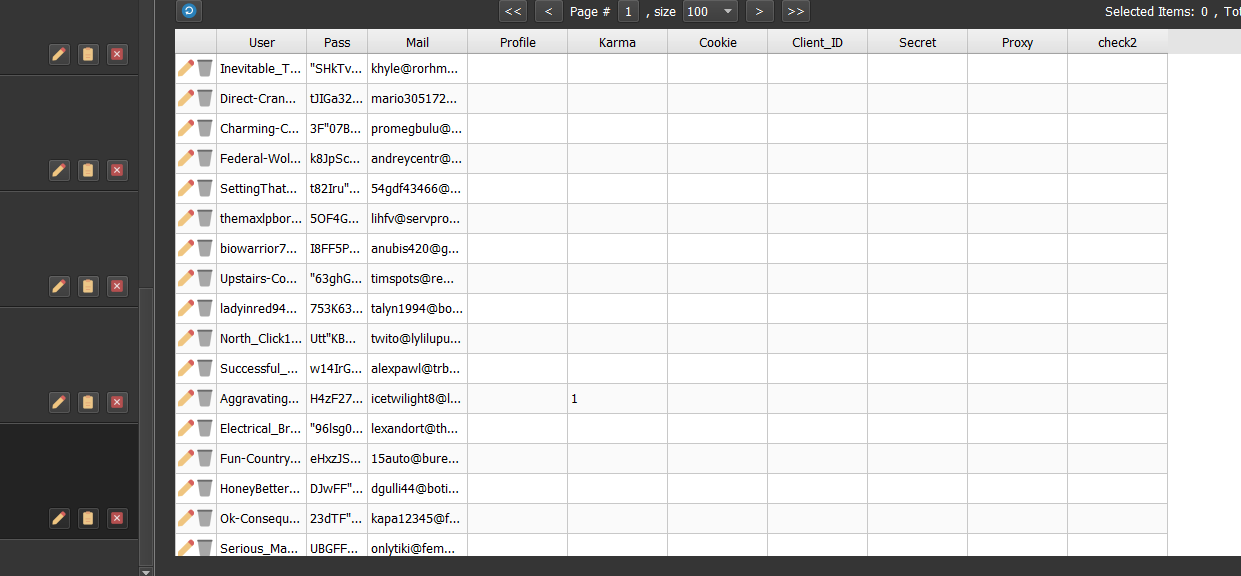Open the copy-to-clipboard icon in the first sidebar group
The image size is (1241, 576).
[x=88, y=54]
